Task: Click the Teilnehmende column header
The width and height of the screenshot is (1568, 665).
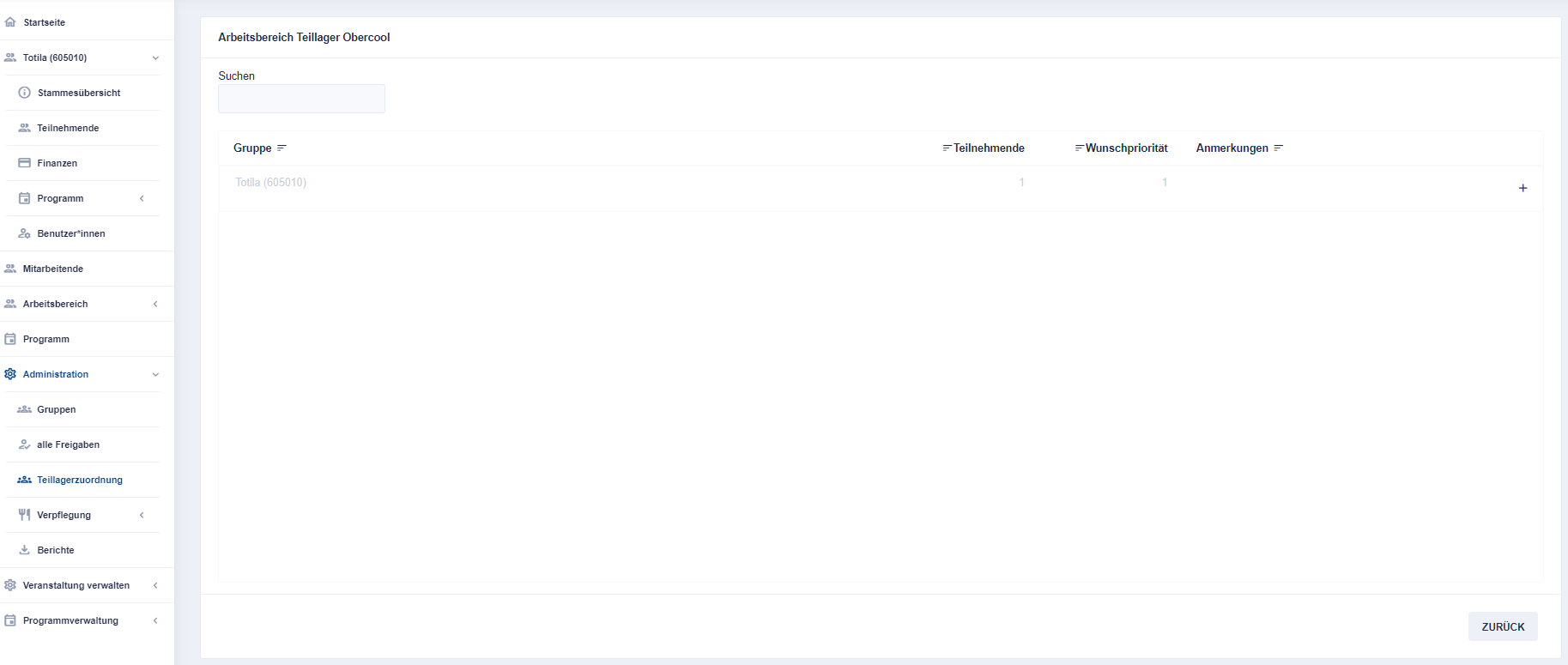Action: pyautogui.click(x=989, y=148)
